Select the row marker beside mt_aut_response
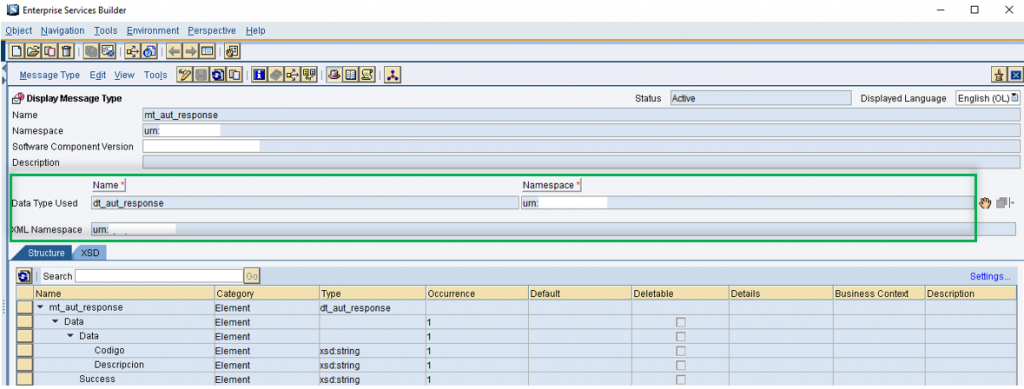 click(25, 308)
